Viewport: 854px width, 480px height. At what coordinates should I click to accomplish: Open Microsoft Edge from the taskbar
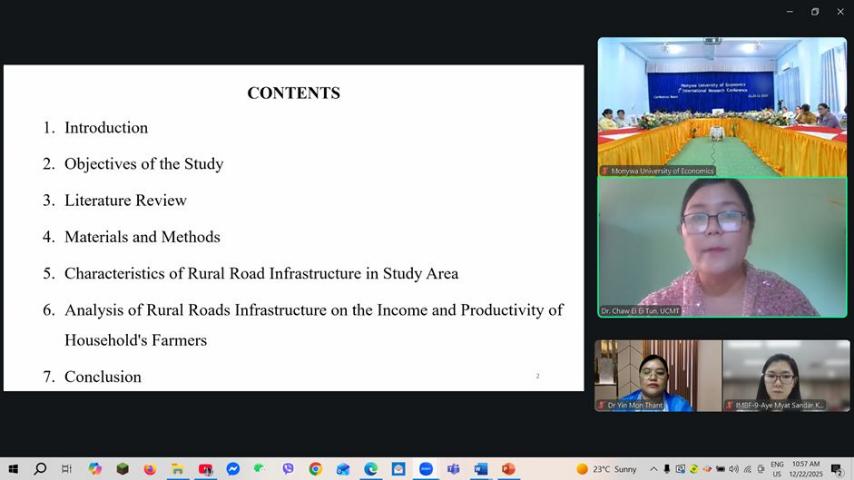click(371, 469)
